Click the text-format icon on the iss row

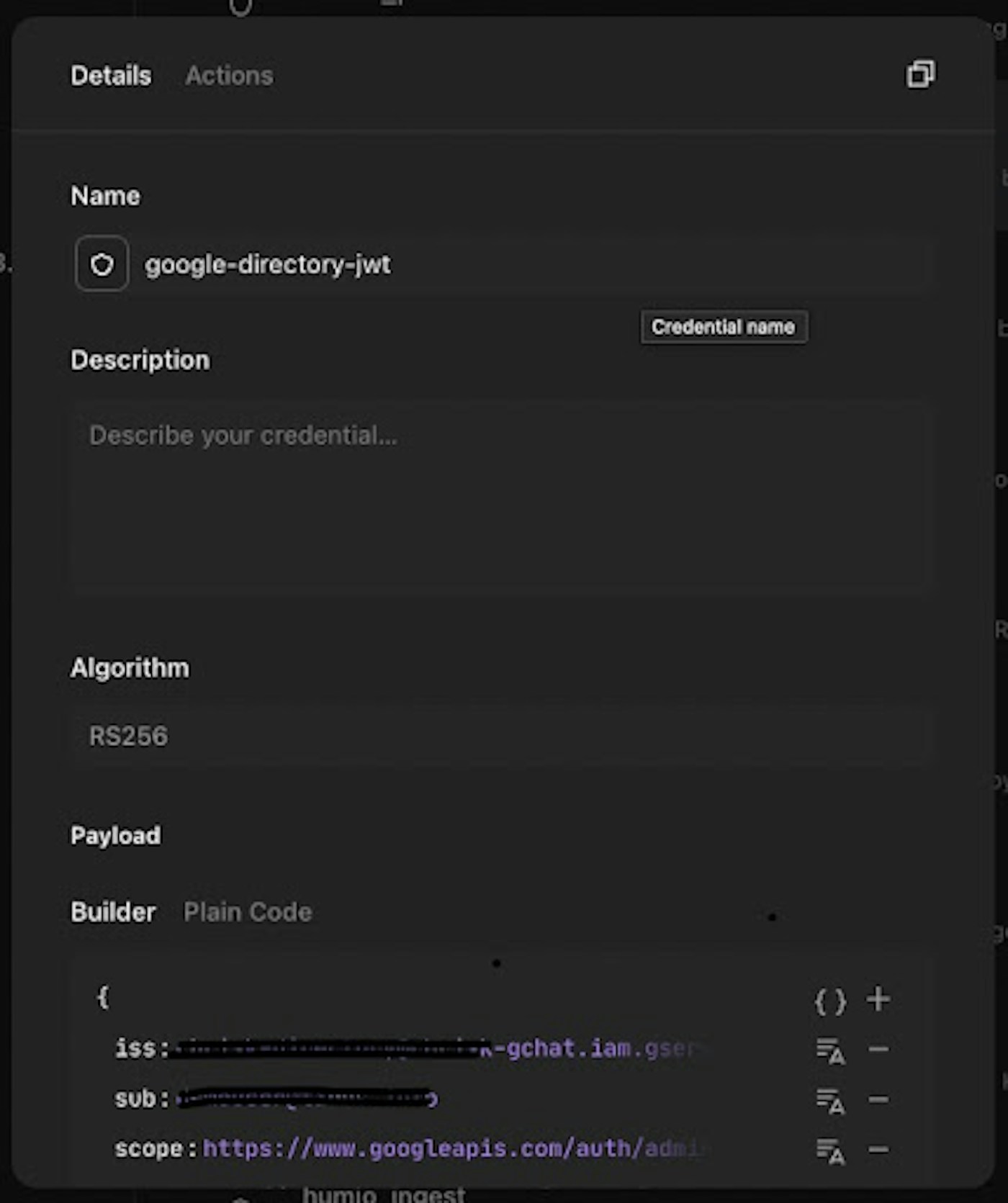[x=829, y=1050]
